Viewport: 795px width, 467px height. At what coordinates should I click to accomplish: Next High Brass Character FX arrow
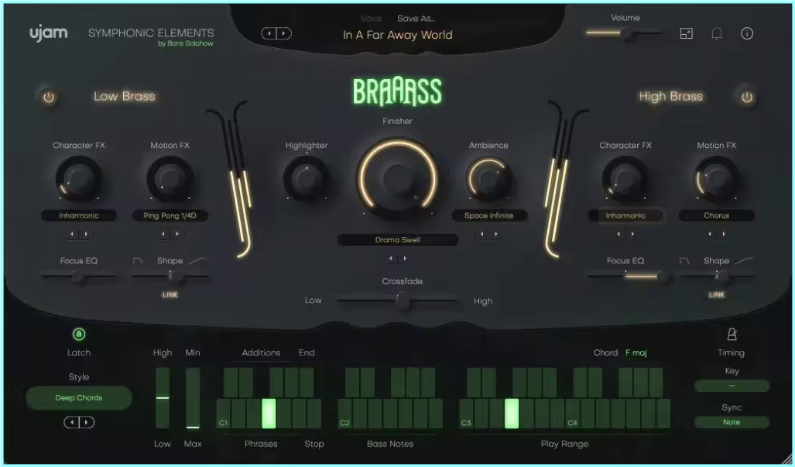point(632,234)
